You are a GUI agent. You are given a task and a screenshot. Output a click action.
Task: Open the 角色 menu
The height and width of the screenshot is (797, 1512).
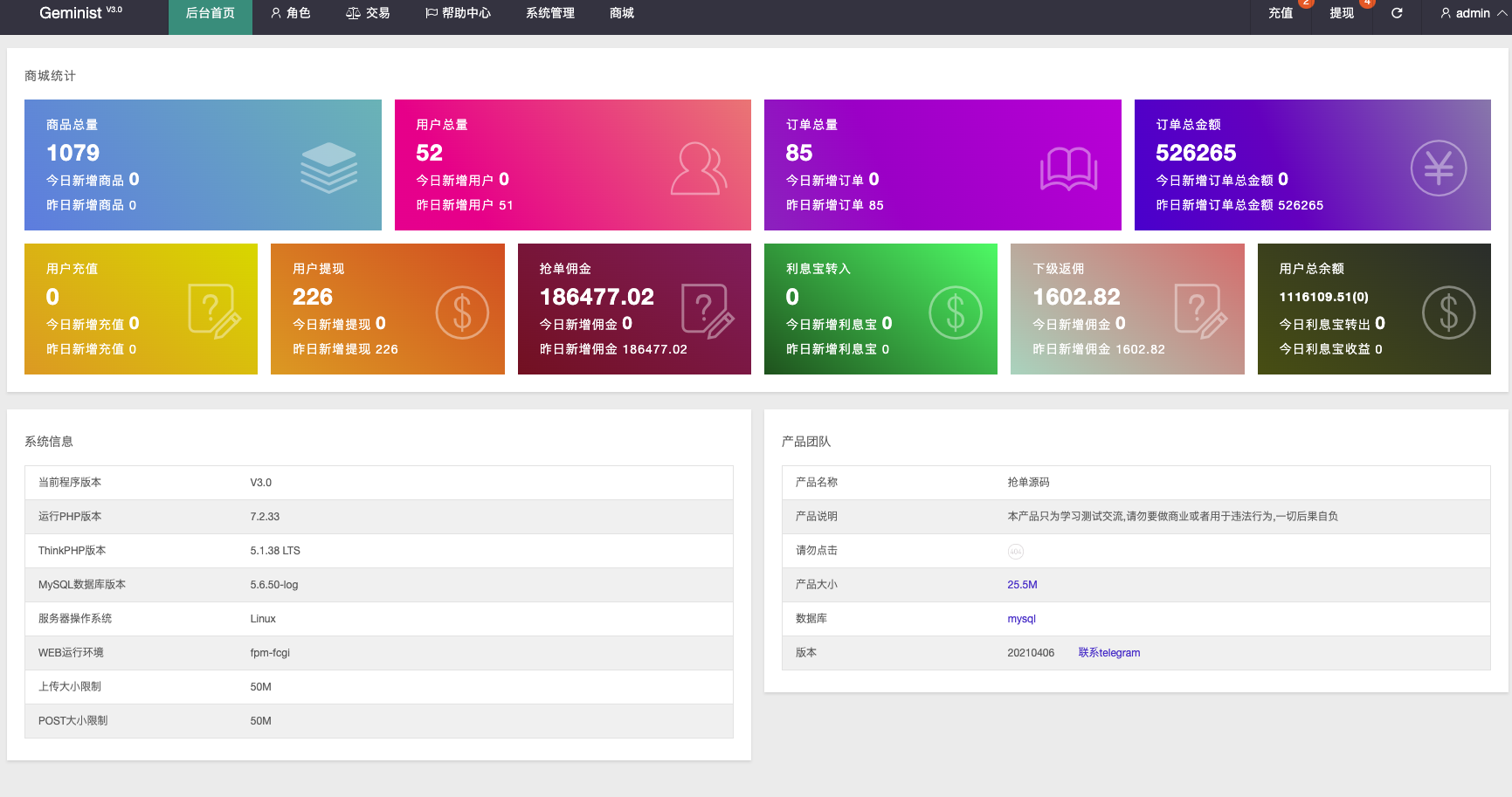[x=290, y=13]
